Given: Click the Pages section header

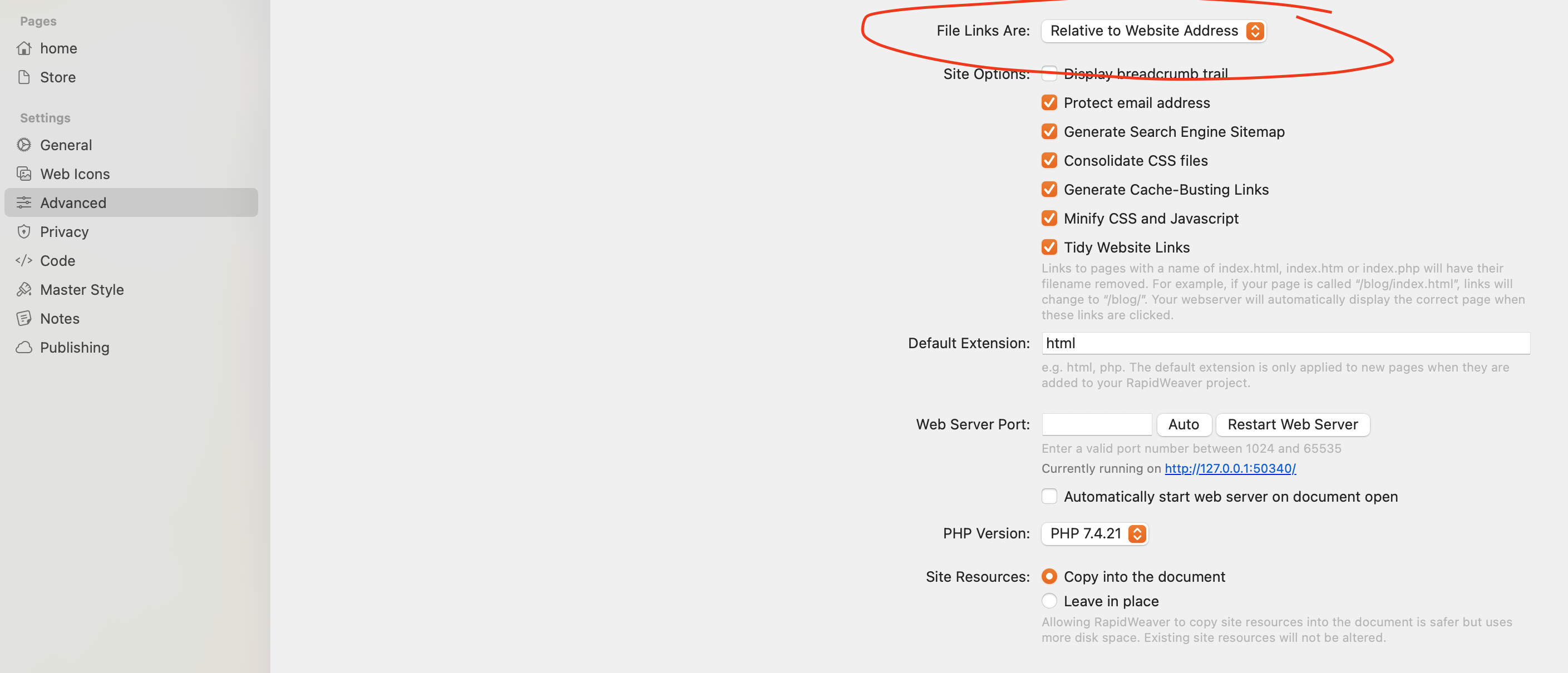Looking at the screenshot, I should (38, 21).
